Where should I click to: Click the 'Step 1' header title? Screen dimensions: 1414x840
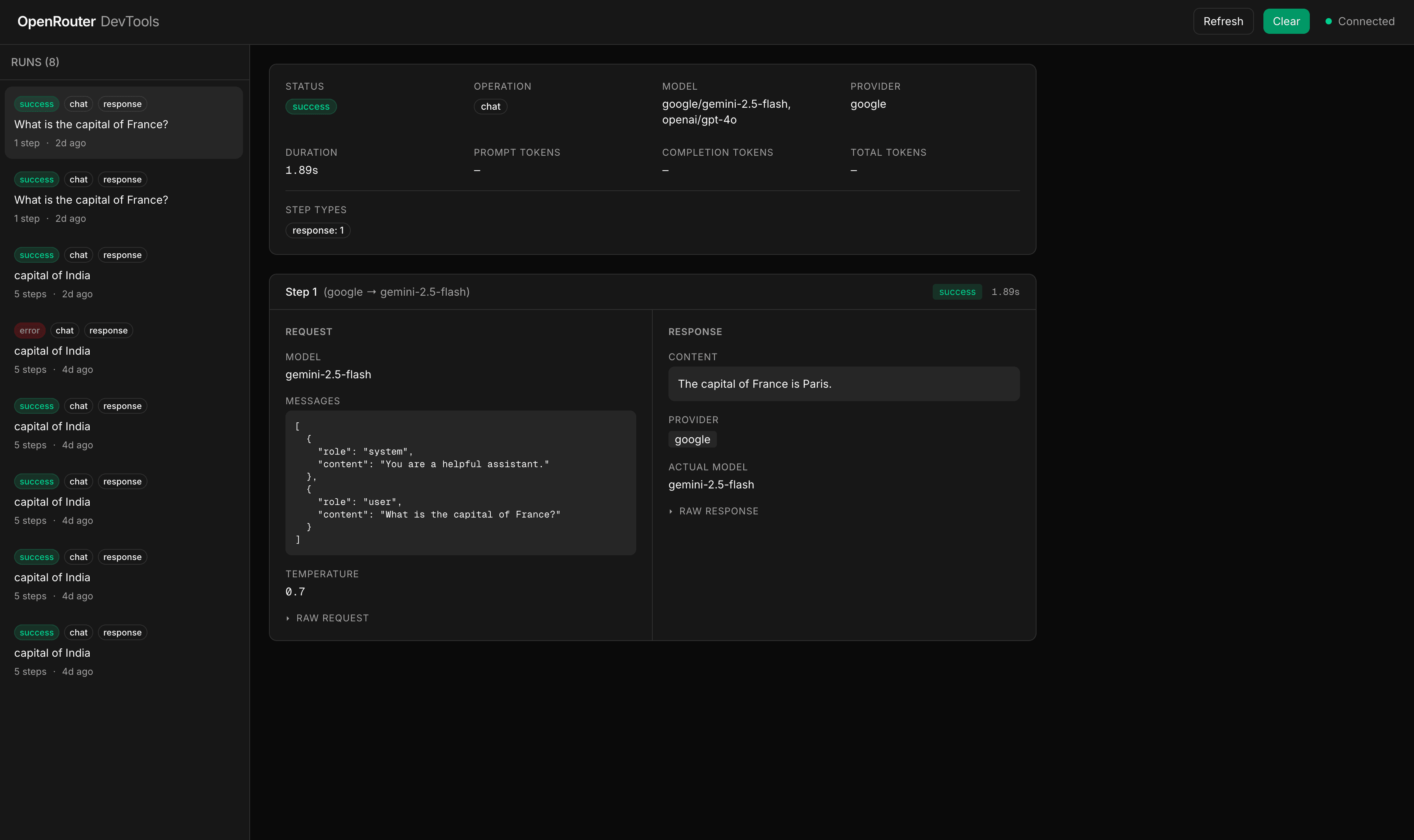[x=301, y=292]
